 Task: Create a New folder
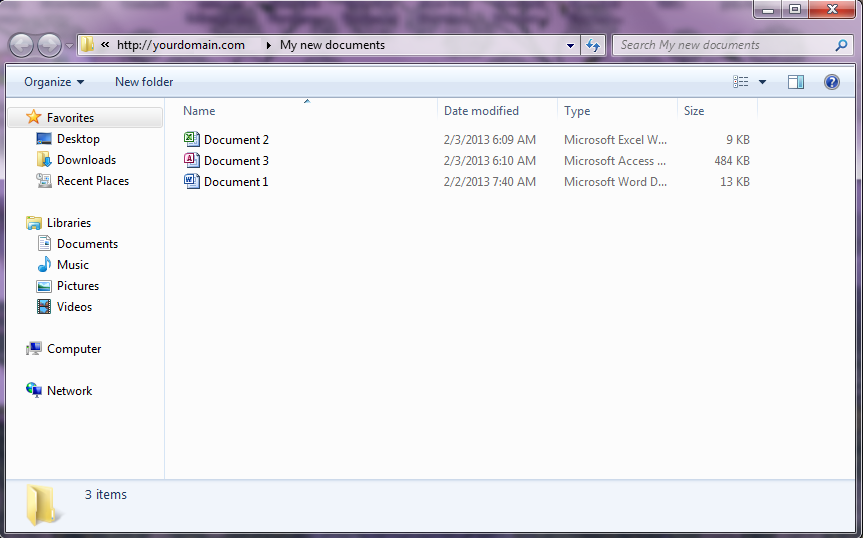click(x=144, y=82)
